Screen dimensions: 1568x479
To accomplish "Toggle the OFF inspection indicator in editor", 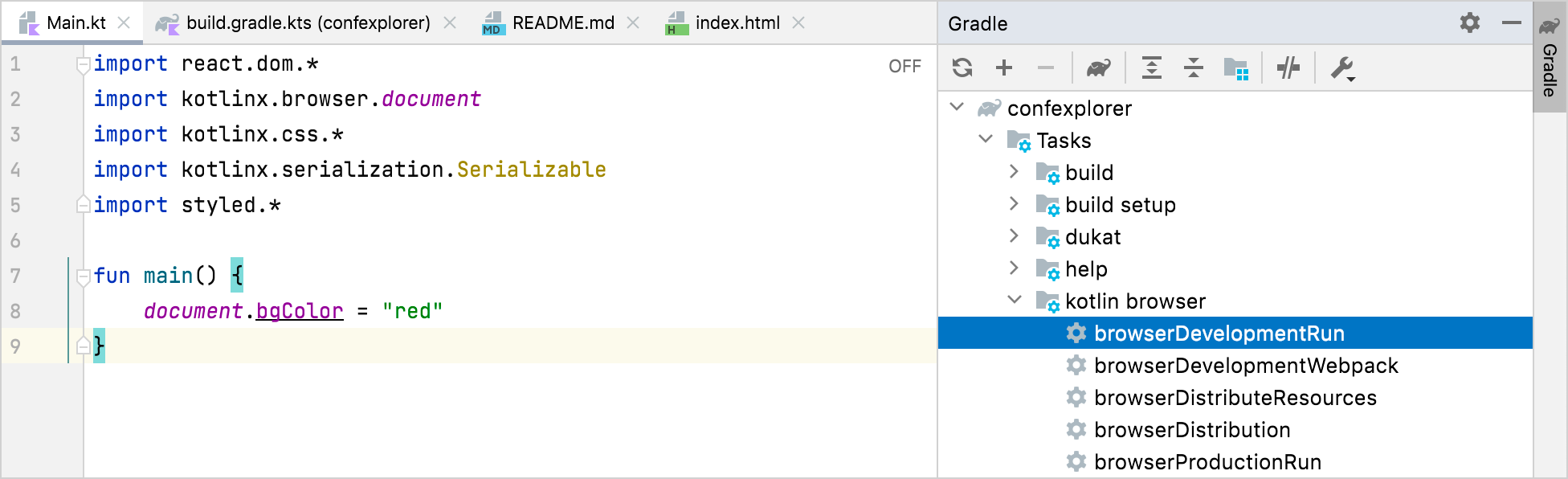I will click(x=904, y=66).
